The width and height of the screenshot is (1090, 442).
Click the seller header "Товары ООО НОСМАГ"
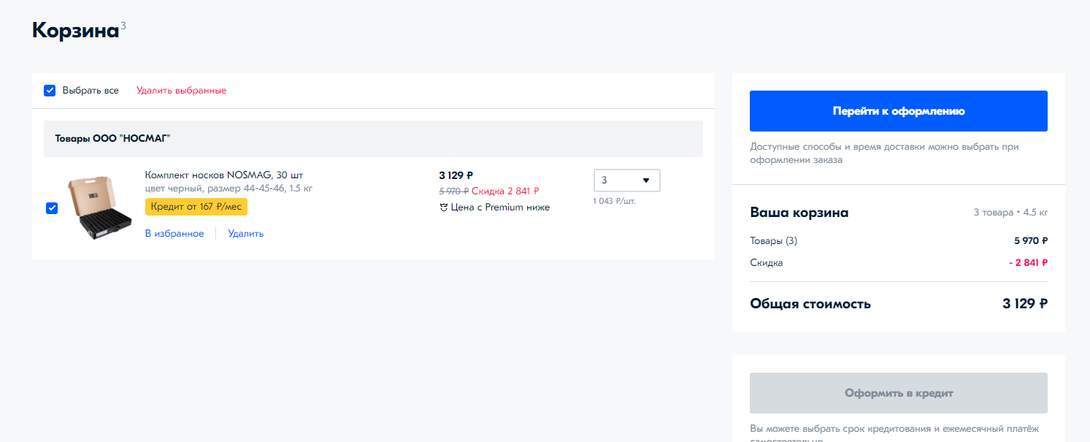tap(113, 138)
